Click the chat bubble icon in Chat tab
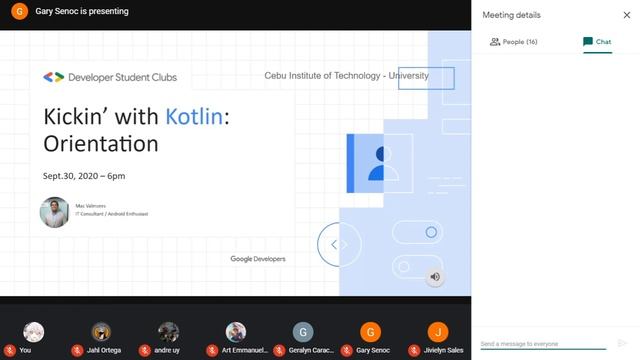This screenshot has height=360, width=640. (588, 42)
